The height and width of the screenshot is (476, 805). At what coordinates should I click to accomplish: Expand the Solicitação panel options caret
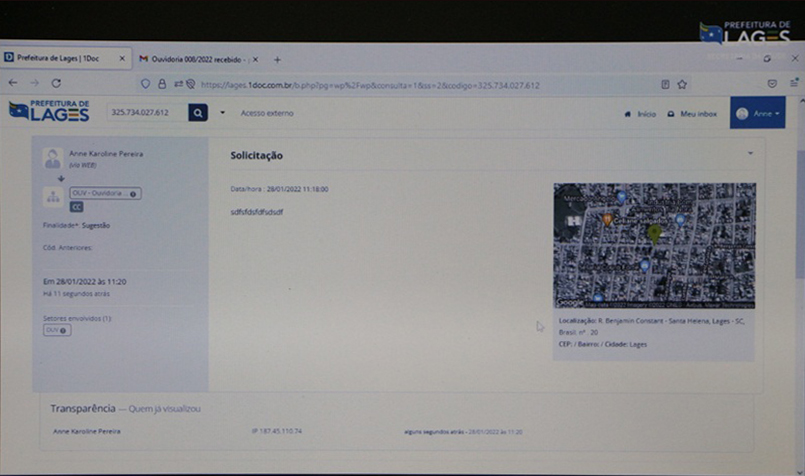[750, 154]
